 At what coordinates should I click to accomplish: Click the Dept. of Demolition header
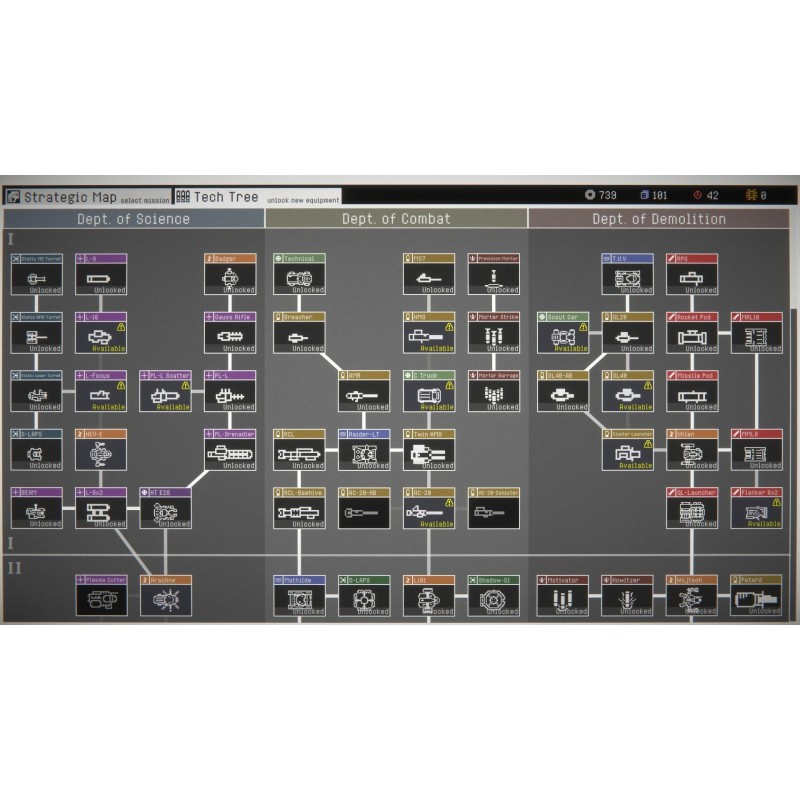(658, 219)
